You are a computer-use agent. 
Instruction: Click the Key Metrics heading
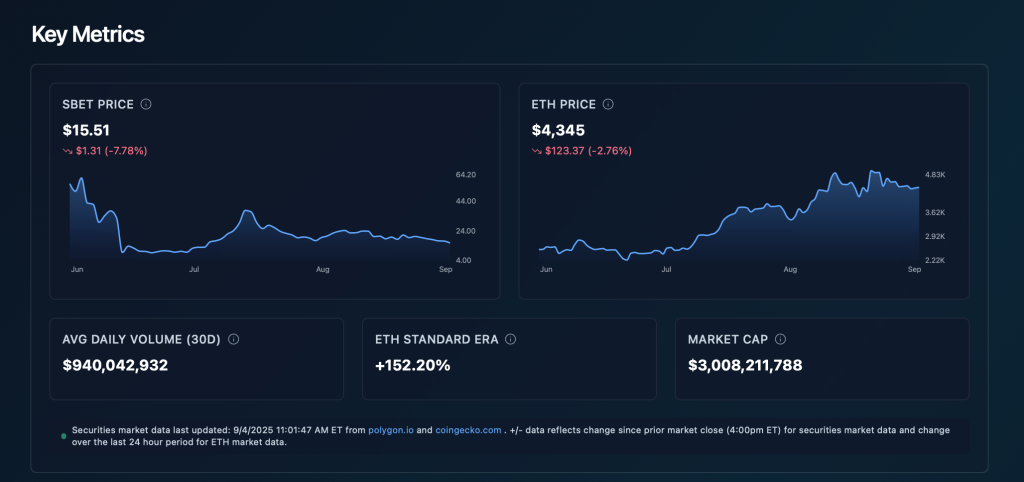[88, 34]
